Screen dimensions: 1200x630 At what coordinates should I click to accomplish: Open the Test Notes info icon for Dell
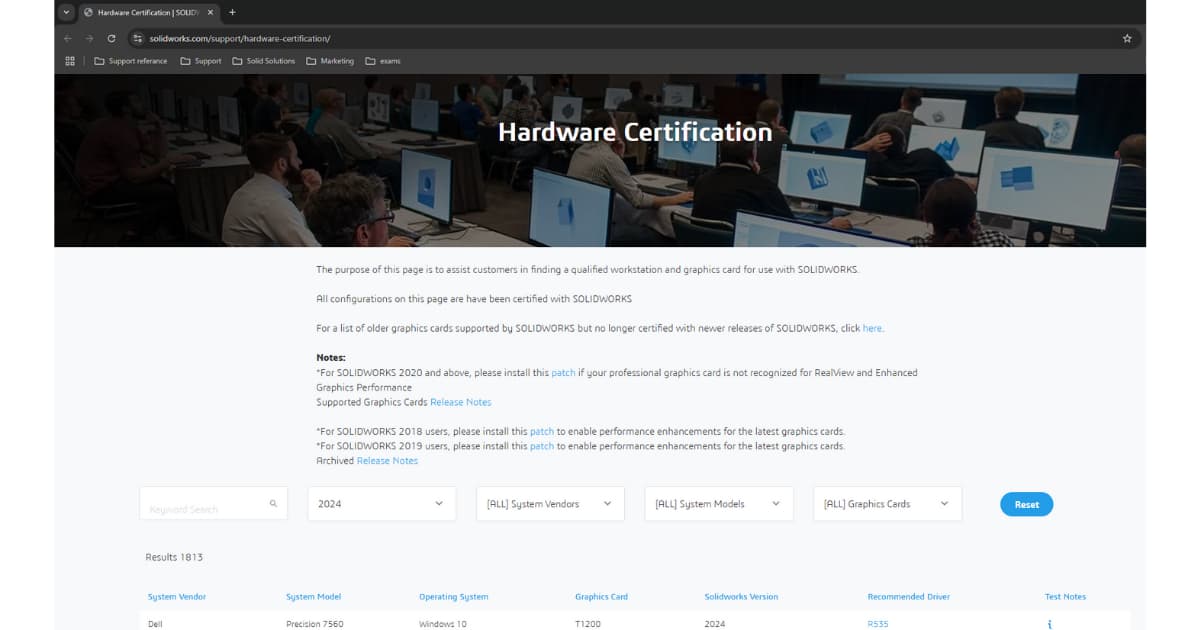(1049, 624)
